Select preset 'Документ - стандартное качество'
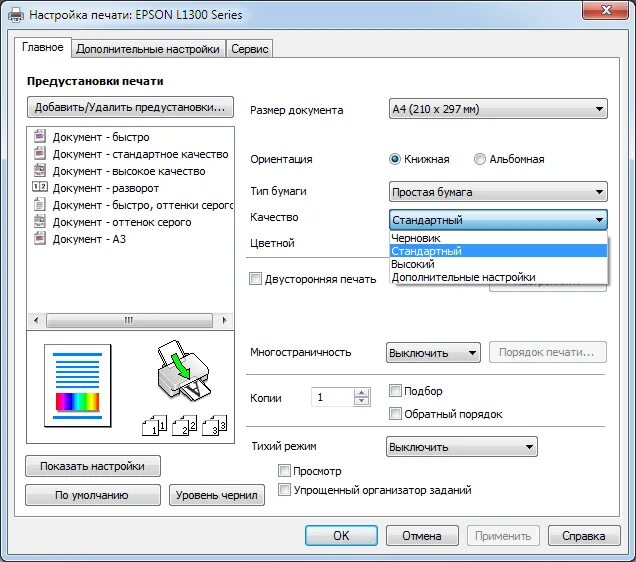The height and width of the screenshot is (562, 636). [x=140, y=154]
